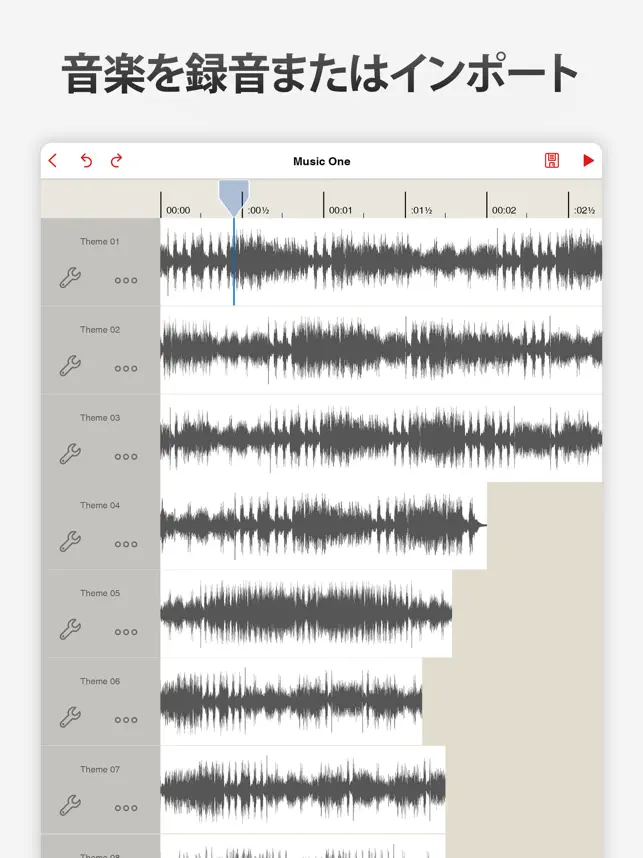Click the Theme 05 track label
Viewport: 643px width, 858px height.
100,593
